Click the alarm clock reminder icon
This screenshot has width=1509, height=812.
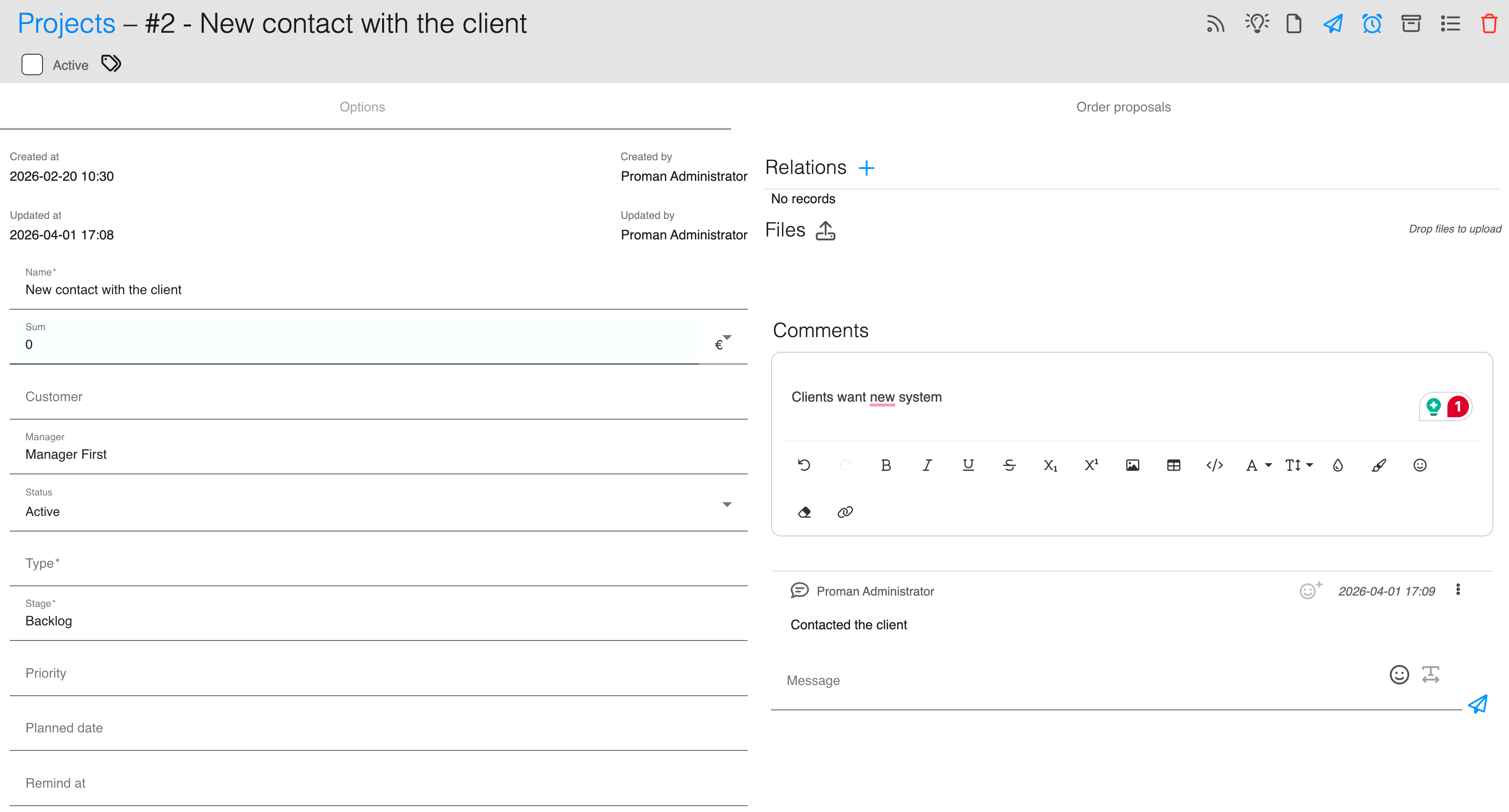1372,24
